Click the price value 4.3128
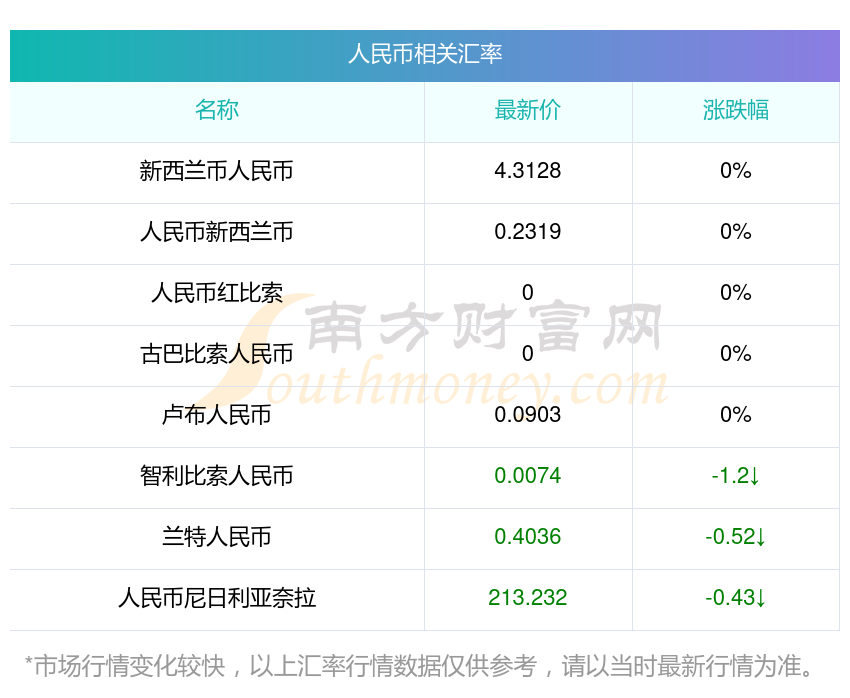Image resolution: width=850 pixels, height=698 pixels. [527, 171]
